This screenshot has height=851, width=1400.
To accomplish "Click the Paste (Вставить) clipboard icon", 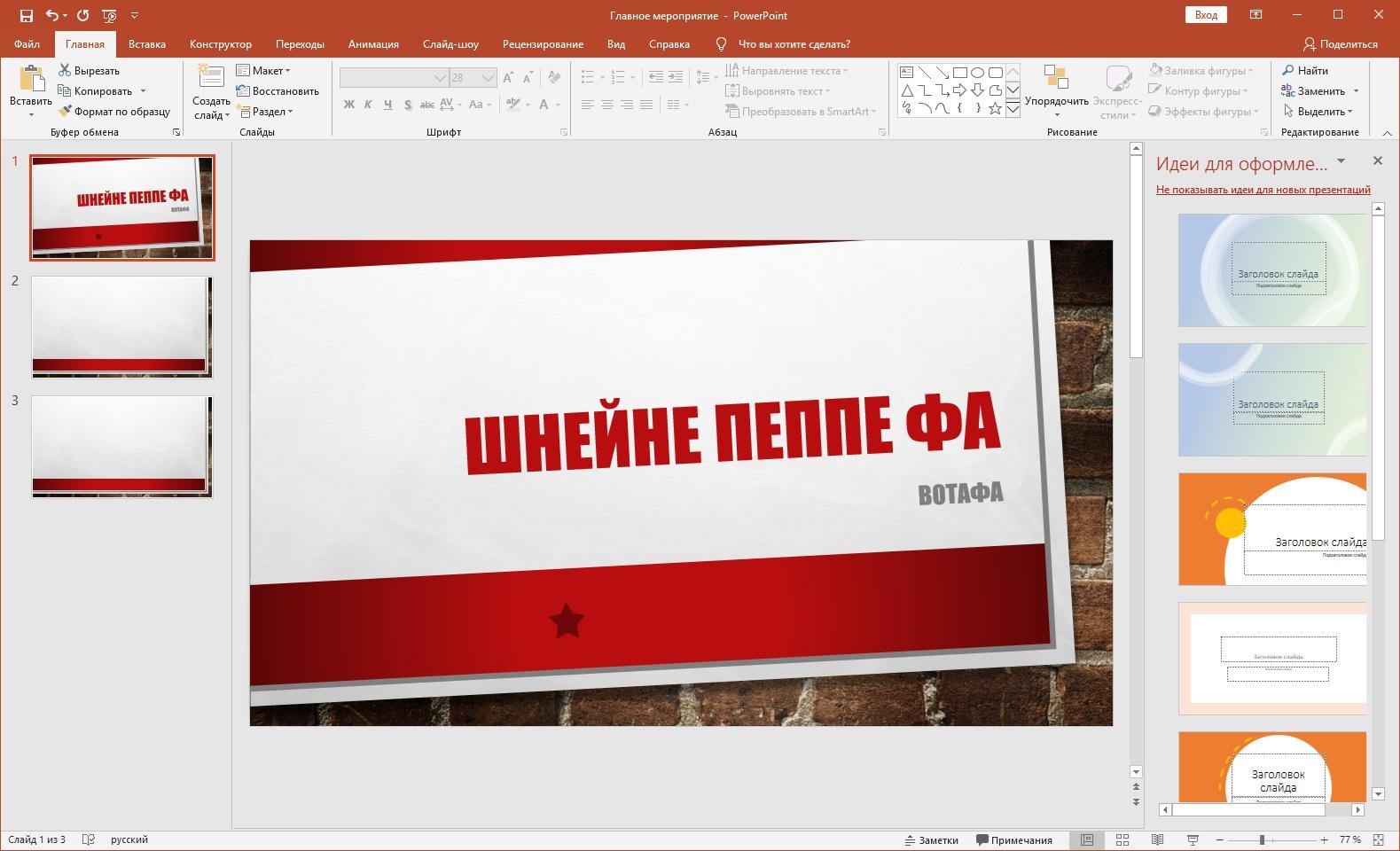I will click(x=31, y=80).
